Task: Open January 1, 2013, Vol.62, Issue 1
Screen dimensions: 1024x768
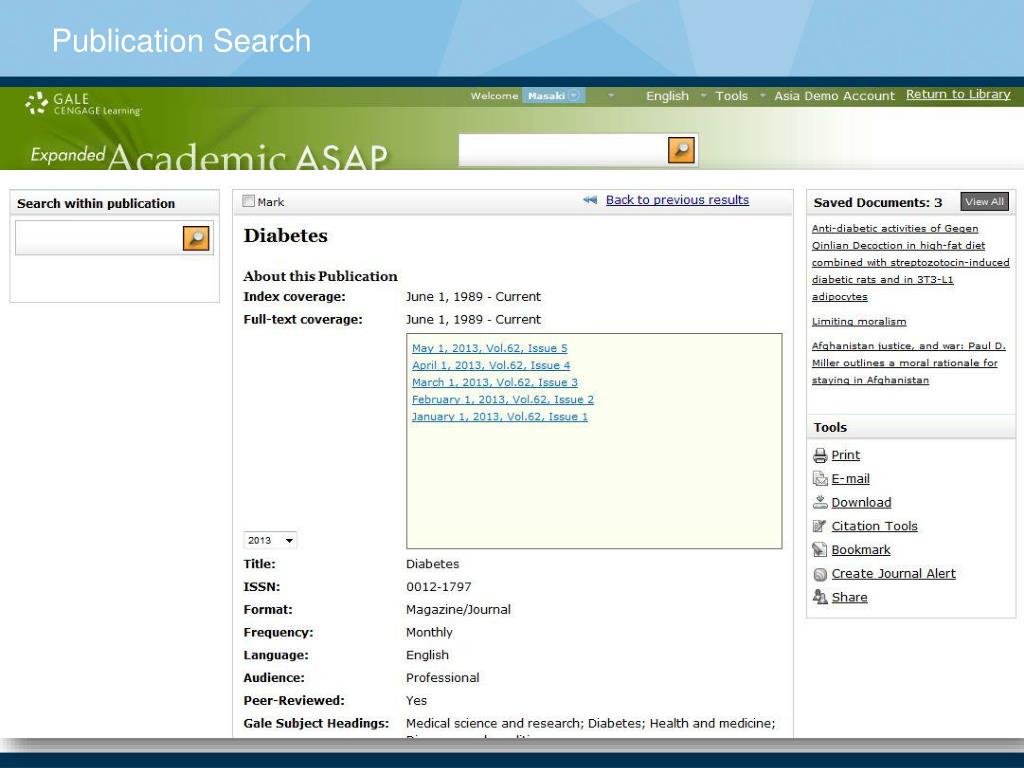Action: [500, 416]
